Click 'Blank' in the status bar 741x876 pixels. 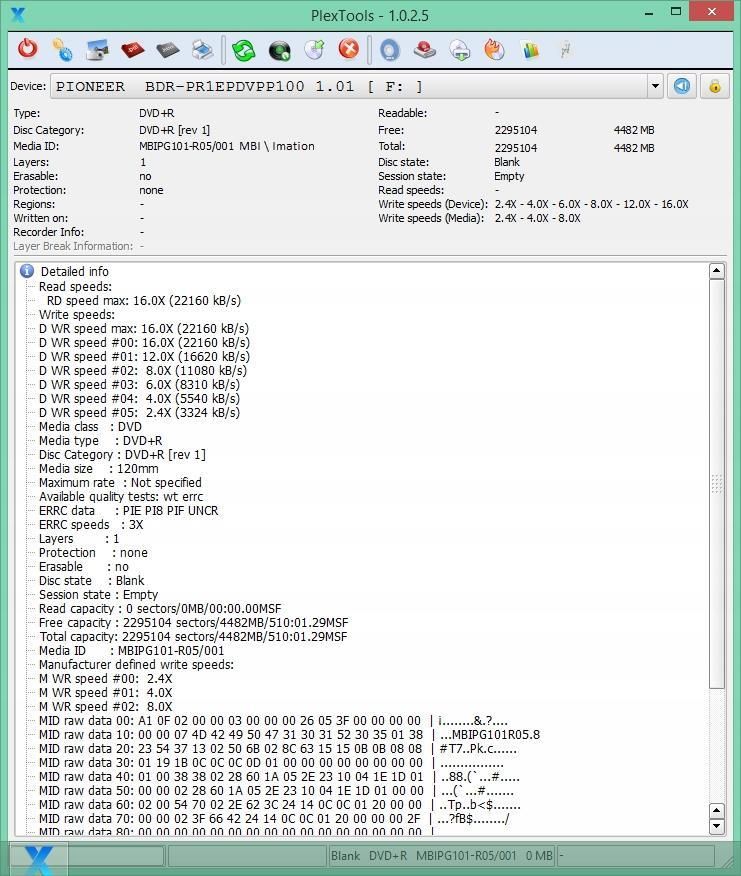[x=345, y=856]
